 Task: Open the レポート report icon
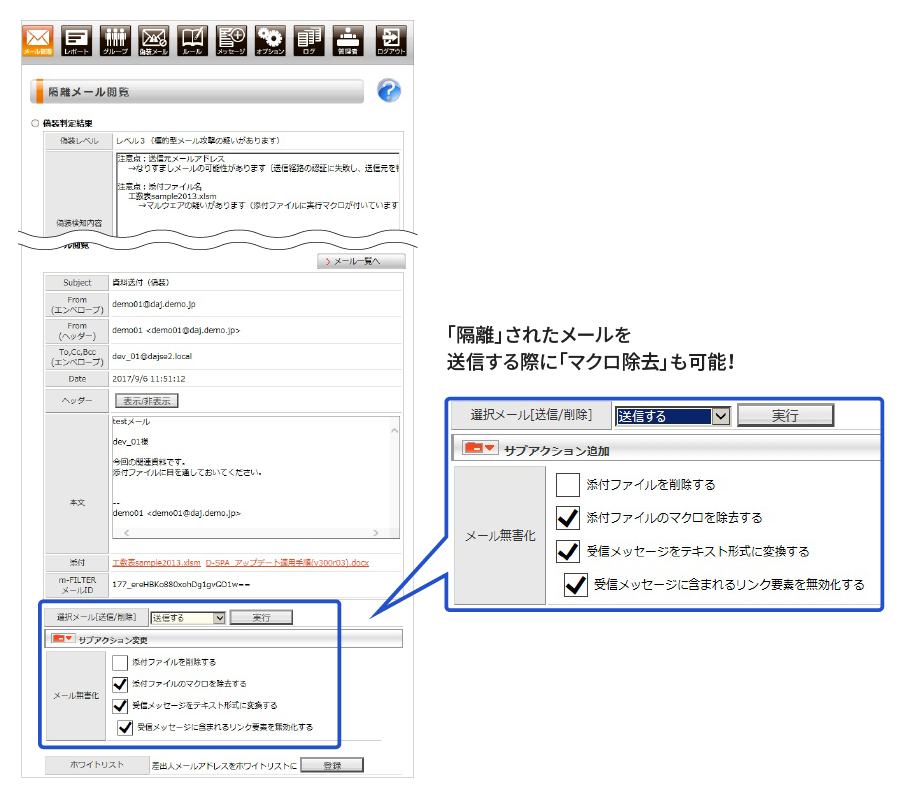[x=76, y=39]
